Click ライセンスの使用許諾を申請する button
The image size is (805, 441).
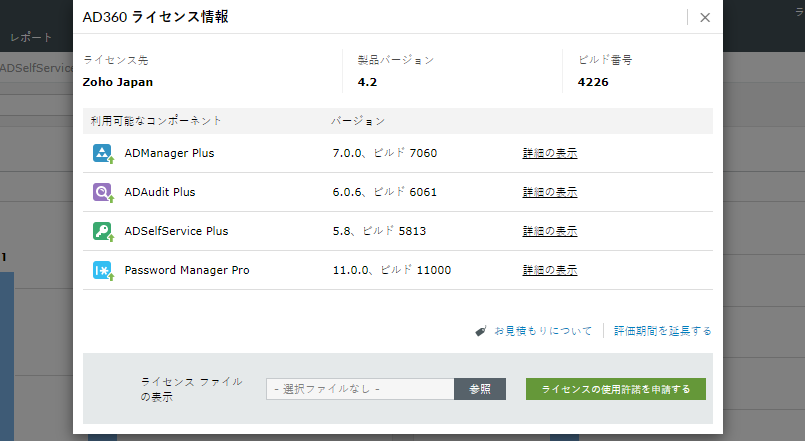click(616, 389)
